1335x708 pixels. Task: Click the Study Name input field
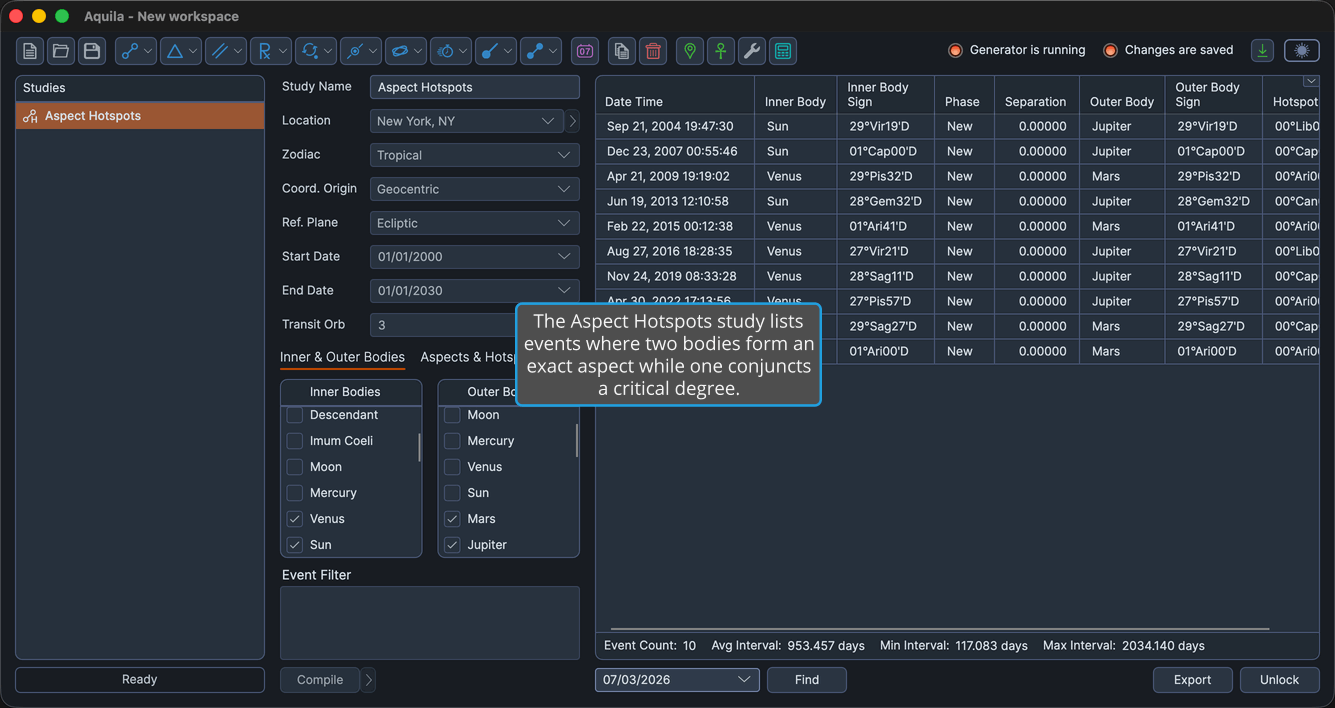point(475,87)
